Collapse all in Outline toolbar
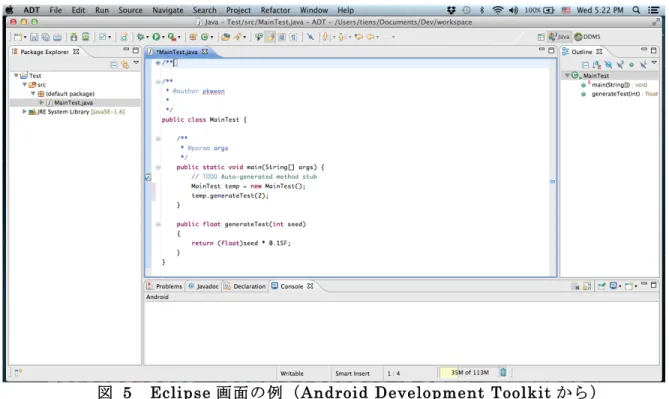Viewport: 669px width, 399px height. [585, 65]
